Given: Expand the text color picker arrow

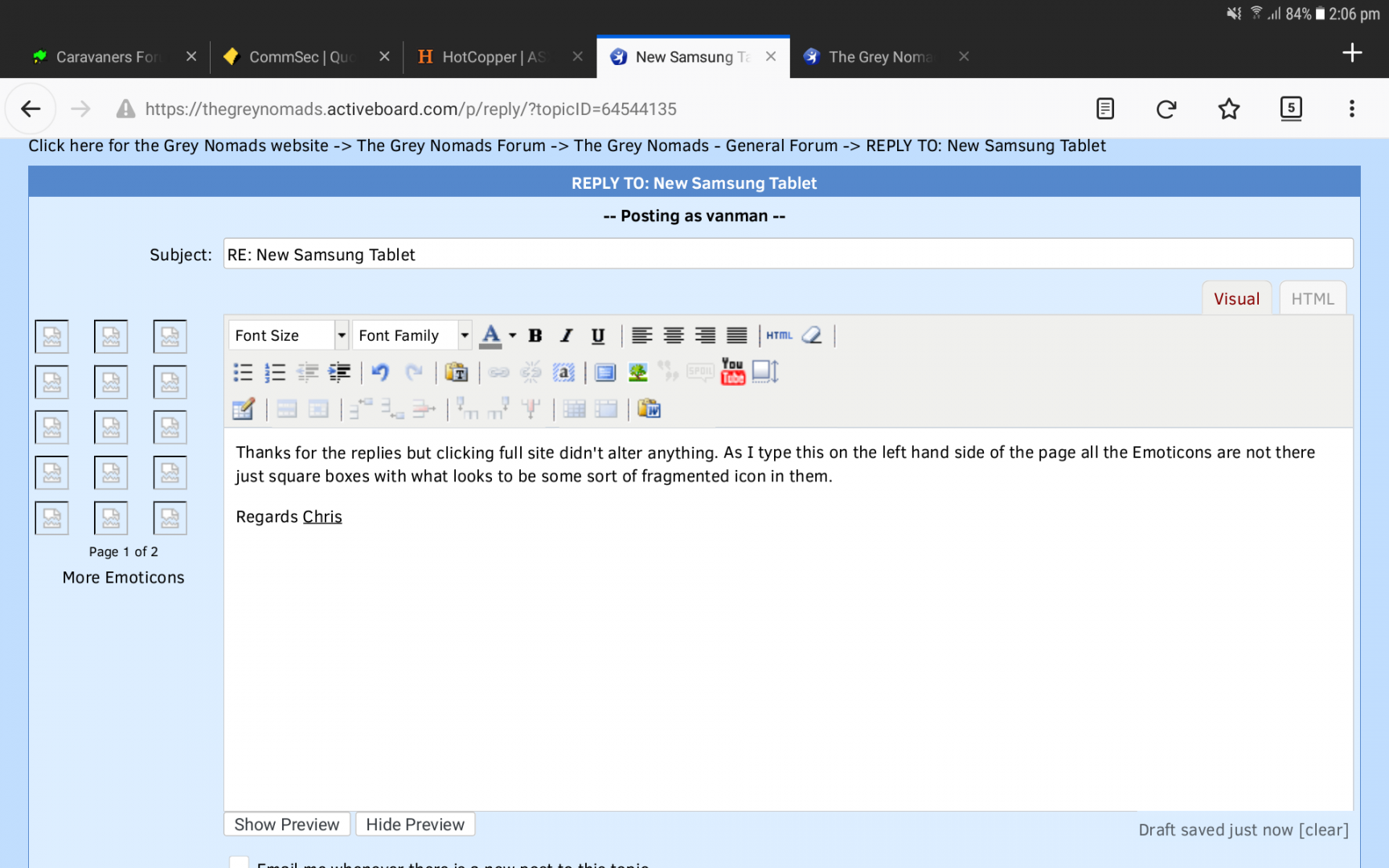Looking at the screenshot, I should [512, 336].
